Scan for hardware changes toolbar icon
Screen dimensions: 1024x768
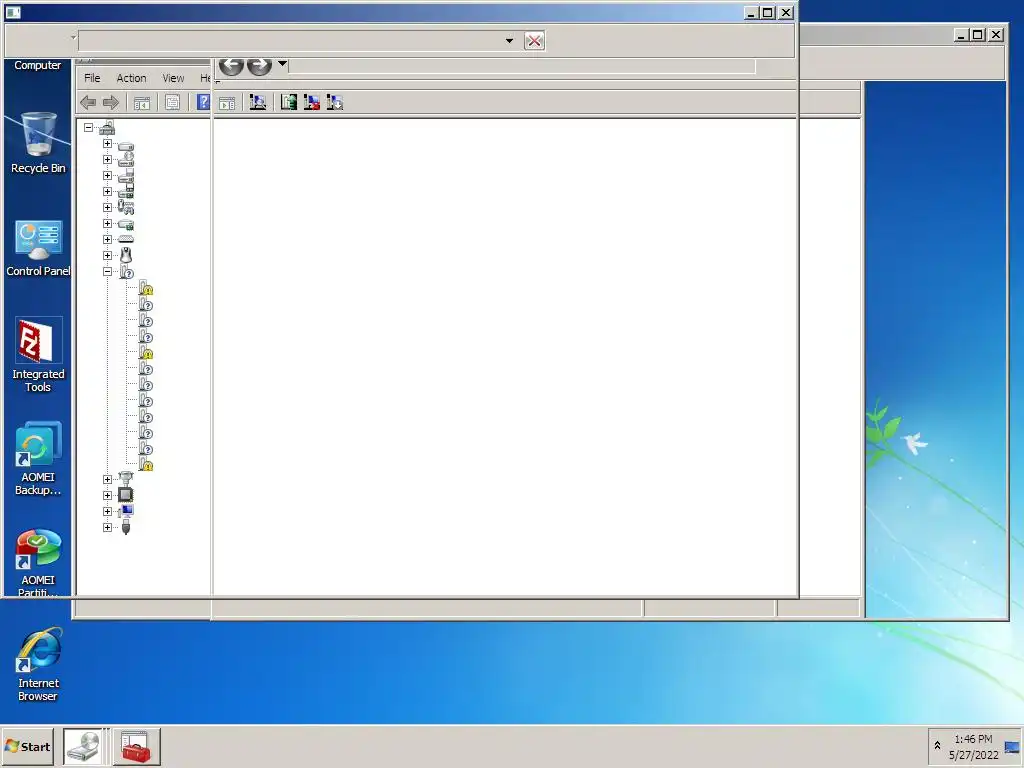point(258,102)
